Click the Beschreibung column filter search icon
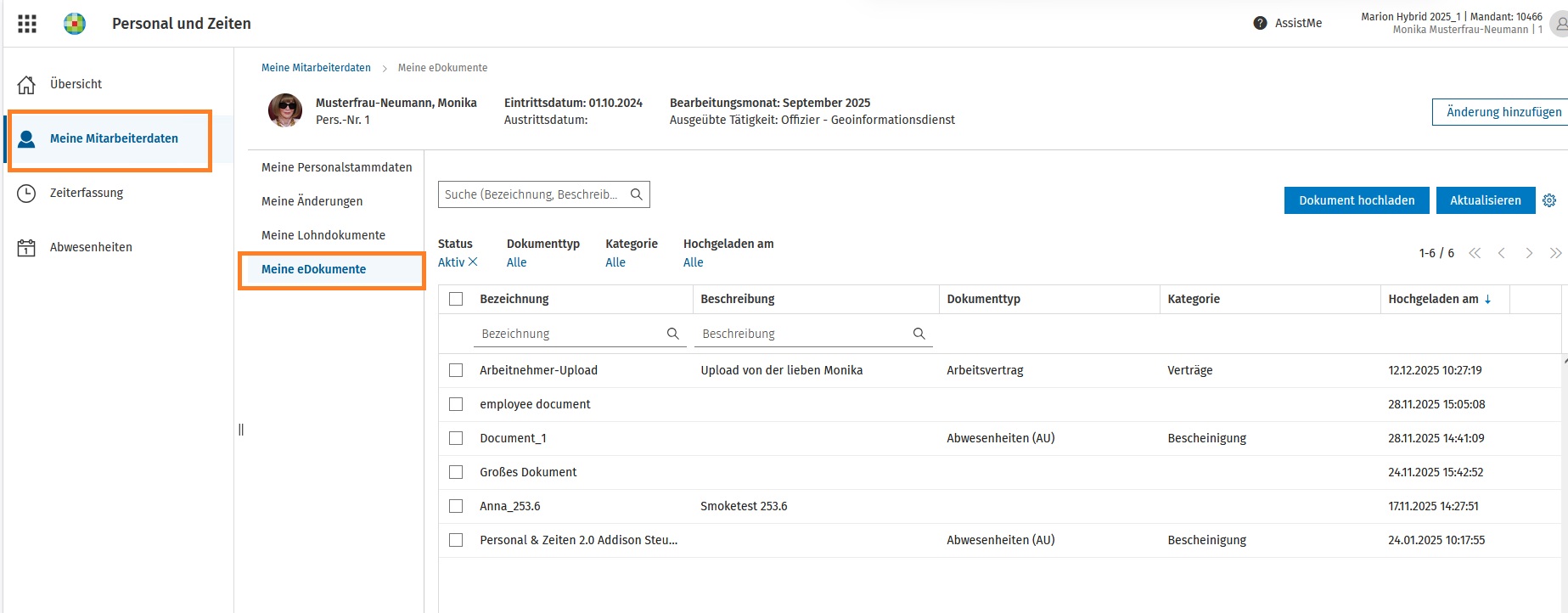The height and width of the screenshot is (613, 1568). pyautogui.click(x=919, y=334)
